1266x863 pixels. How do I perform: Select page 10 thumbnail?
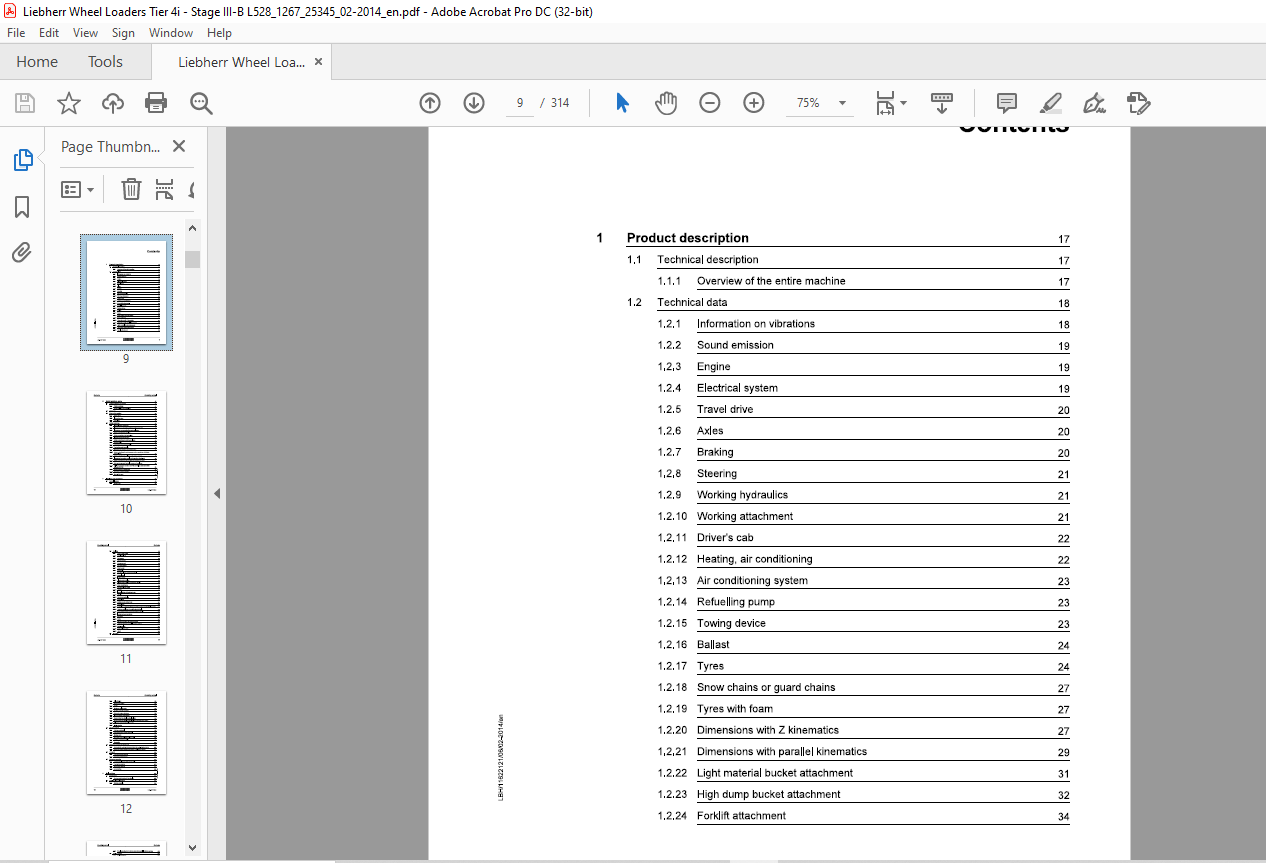pos(126,442)
